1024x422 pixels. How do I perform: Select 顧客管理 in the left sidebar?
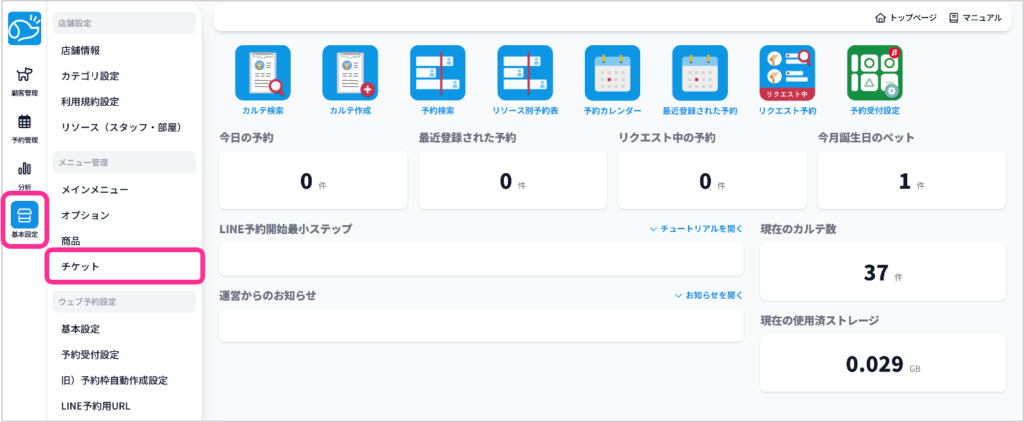tap(24, 80)
